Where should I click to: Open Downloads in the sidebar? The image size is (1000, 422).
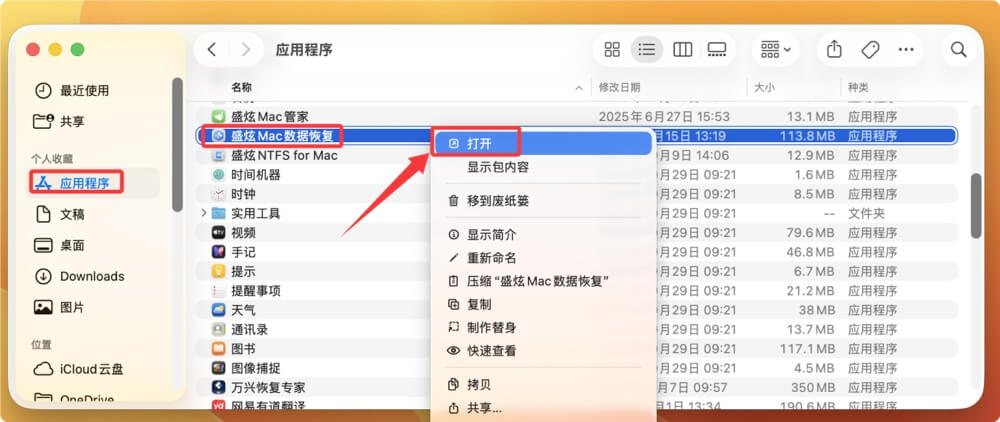(78, 276)
